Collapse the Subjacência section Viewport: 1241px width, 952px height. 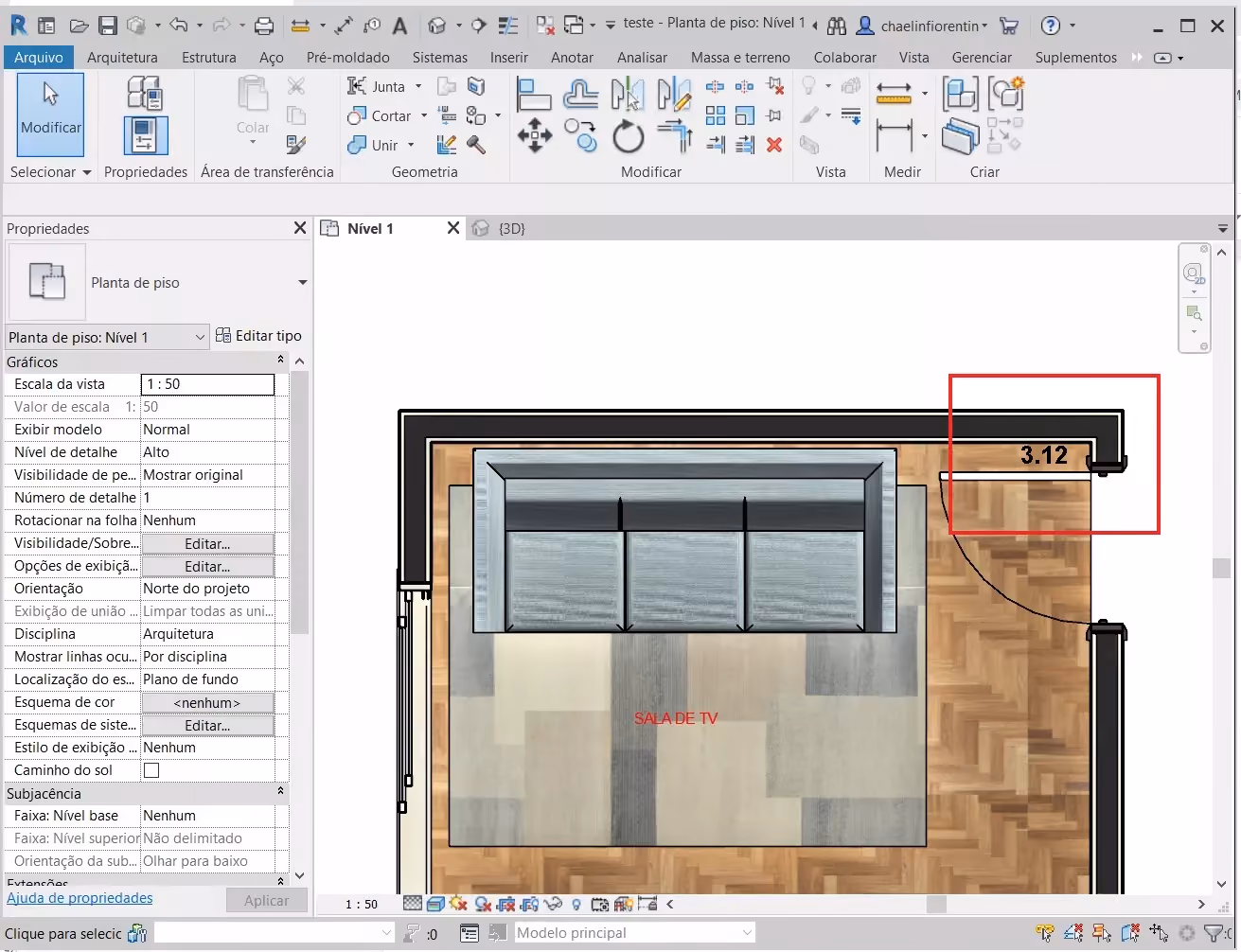tap(280, 793)
